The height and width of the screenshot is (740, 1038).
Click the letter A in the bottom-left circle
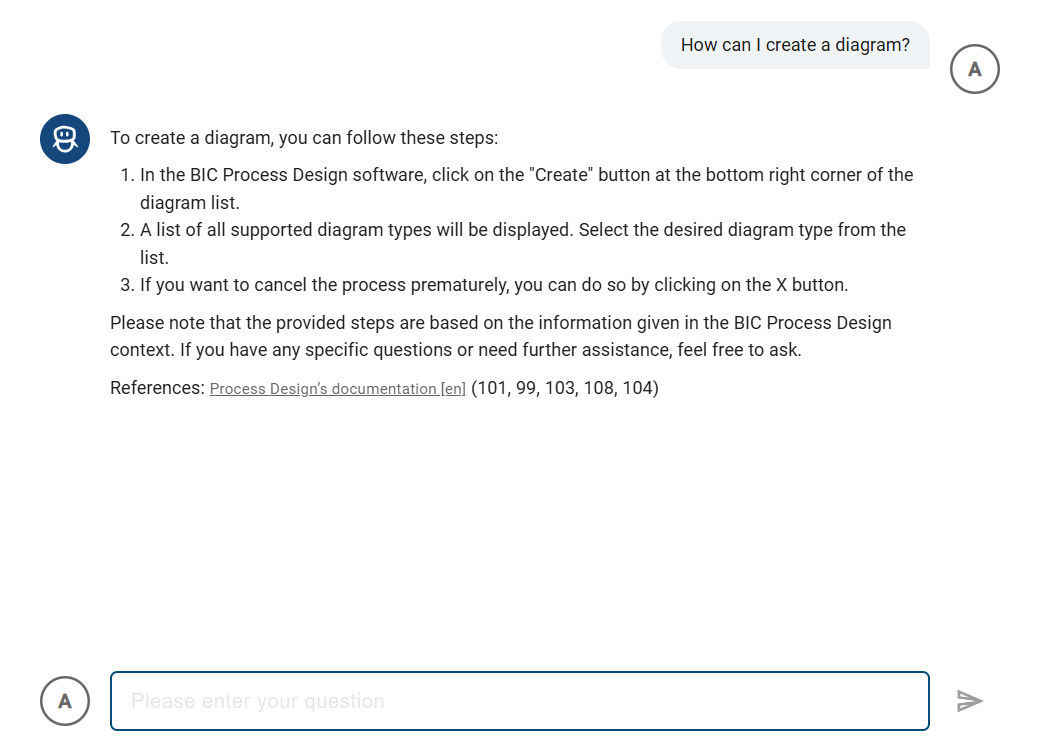[x=64, y=701]
